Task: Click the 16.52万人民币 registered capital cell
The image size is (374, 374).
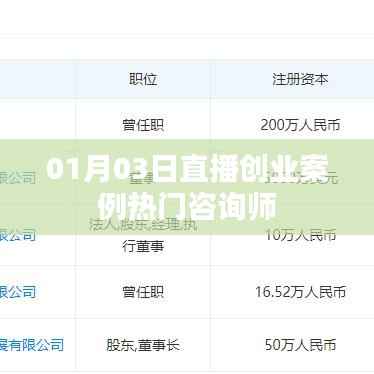Action: tap(300, 292)
